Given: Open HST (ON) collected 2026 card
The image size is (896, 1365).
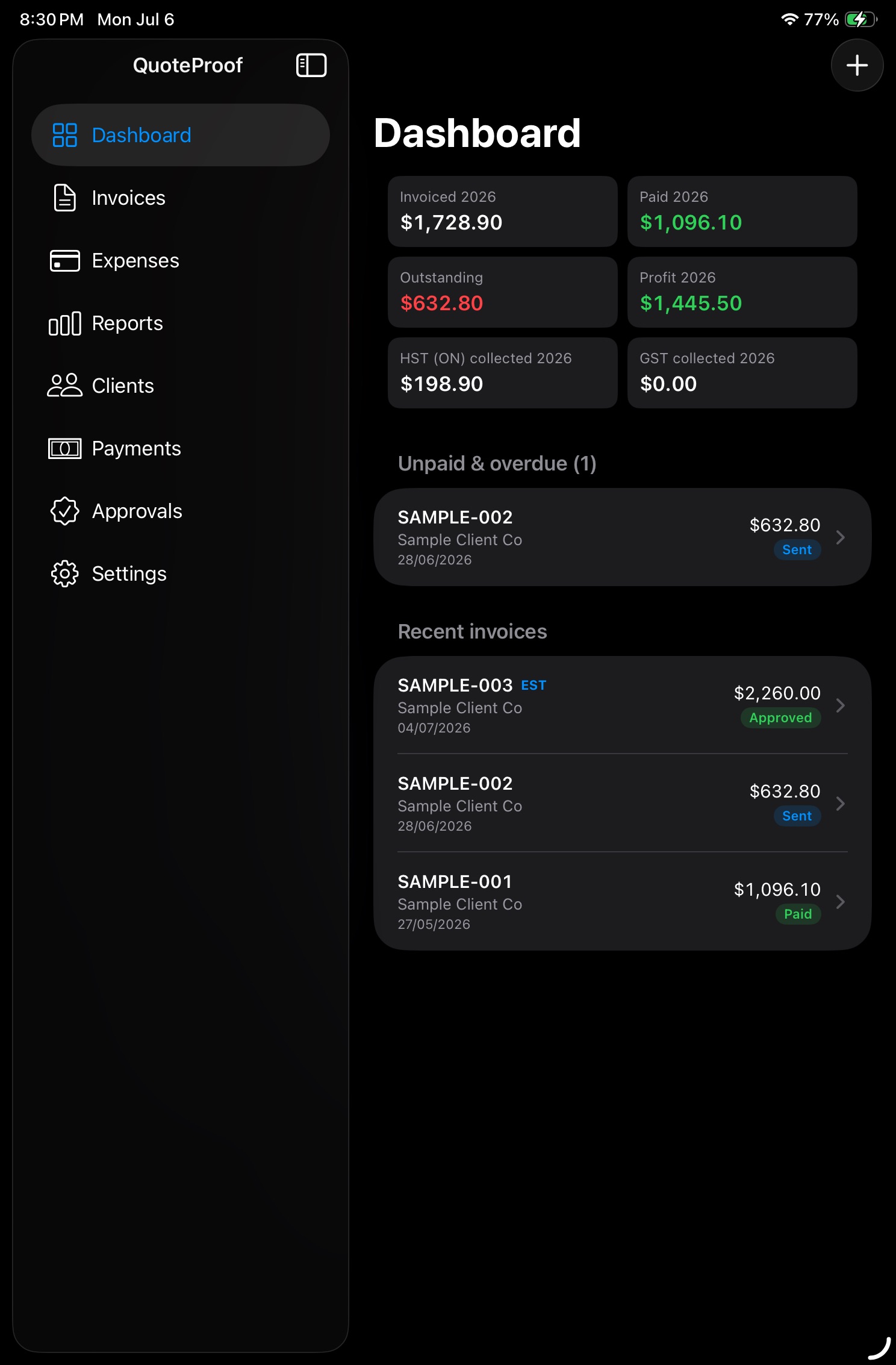Looking at the screenshot, I should (x=503, y=373).
